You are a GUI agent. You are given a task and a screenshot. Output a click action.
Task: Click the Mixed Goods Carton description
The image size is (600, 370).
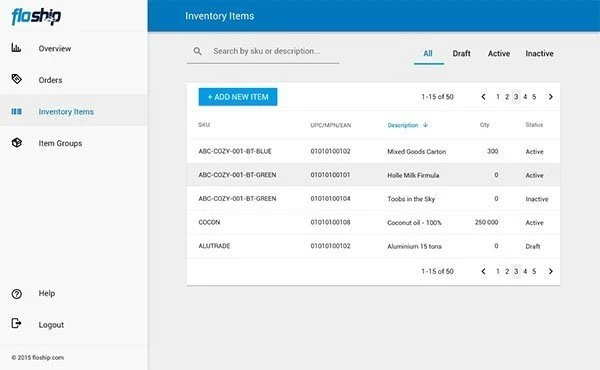point(417,152)
